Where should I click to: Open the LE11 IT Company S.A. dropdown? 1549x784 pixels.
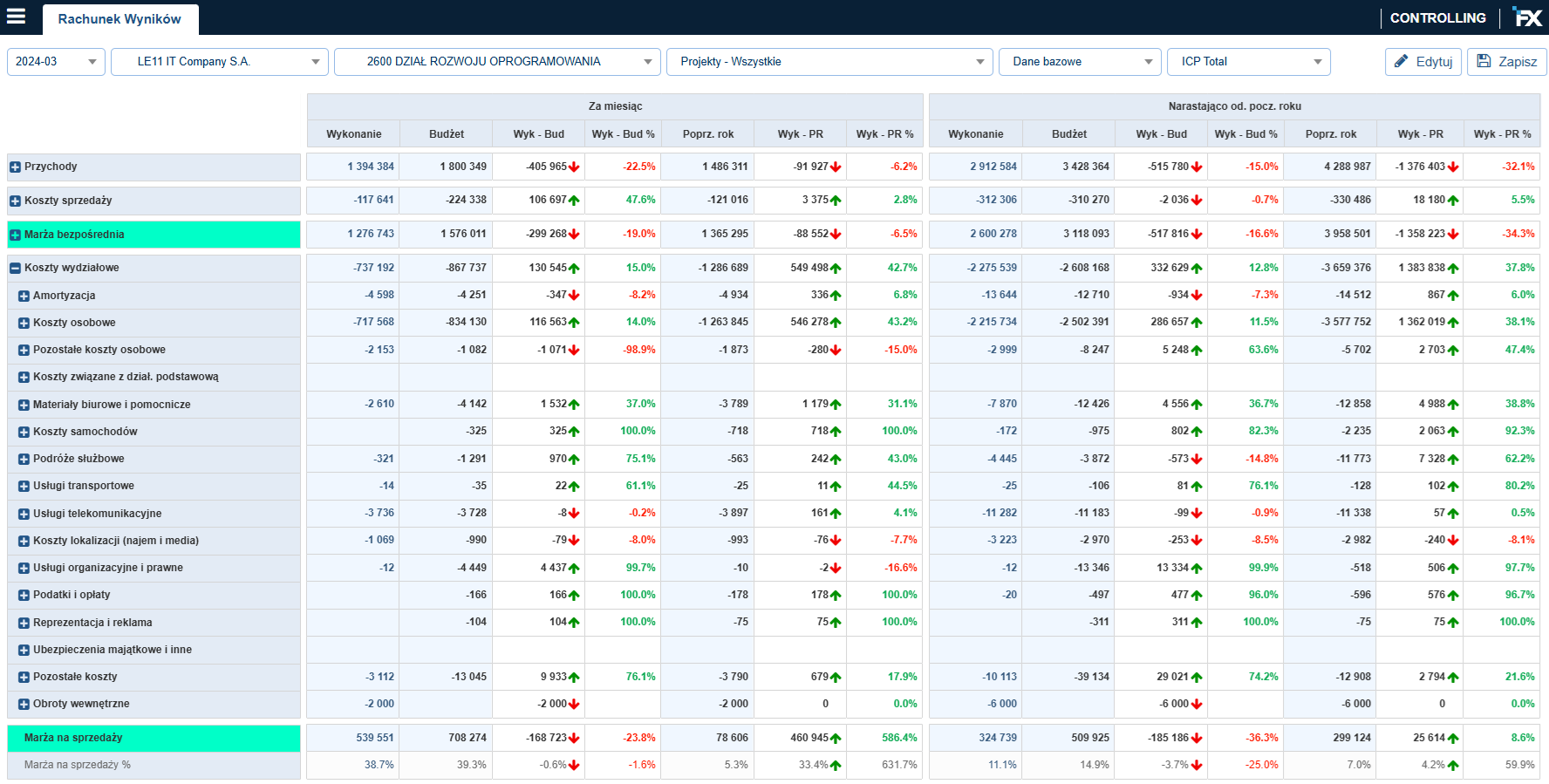tap(220, 62)
